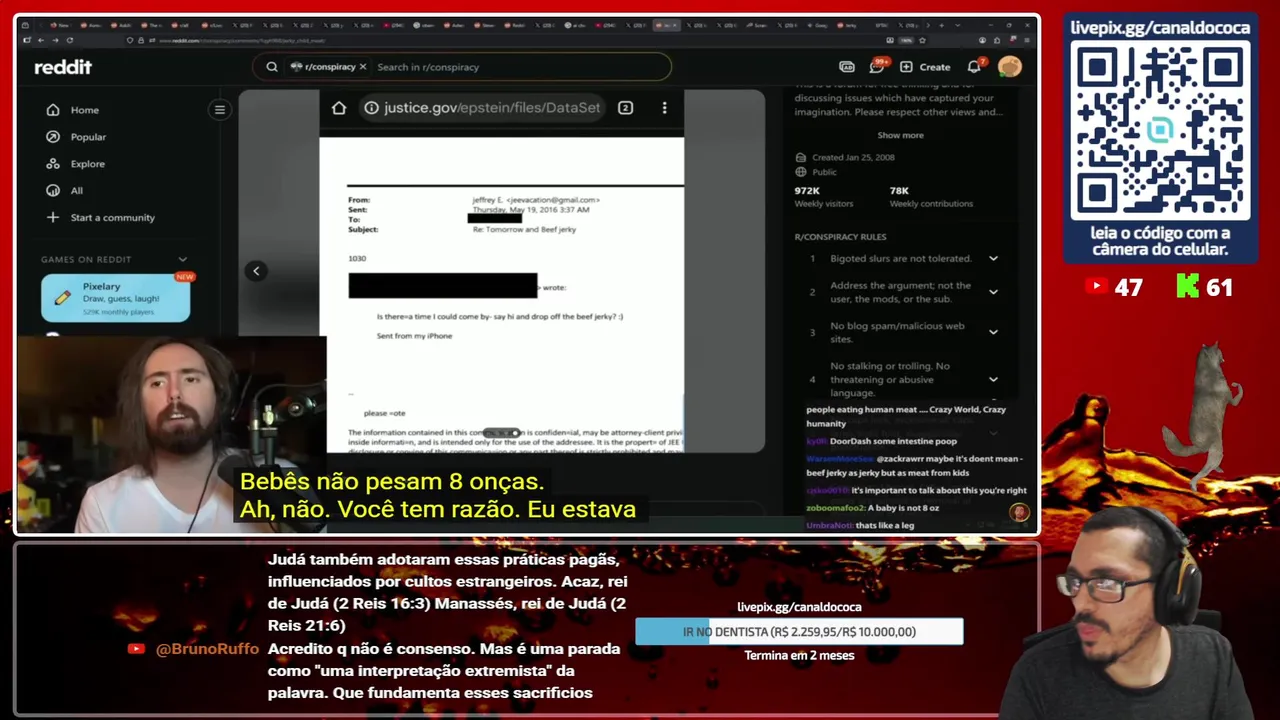Open the Pixelary game card
The image size is (1280, 720).
(115, 298)
